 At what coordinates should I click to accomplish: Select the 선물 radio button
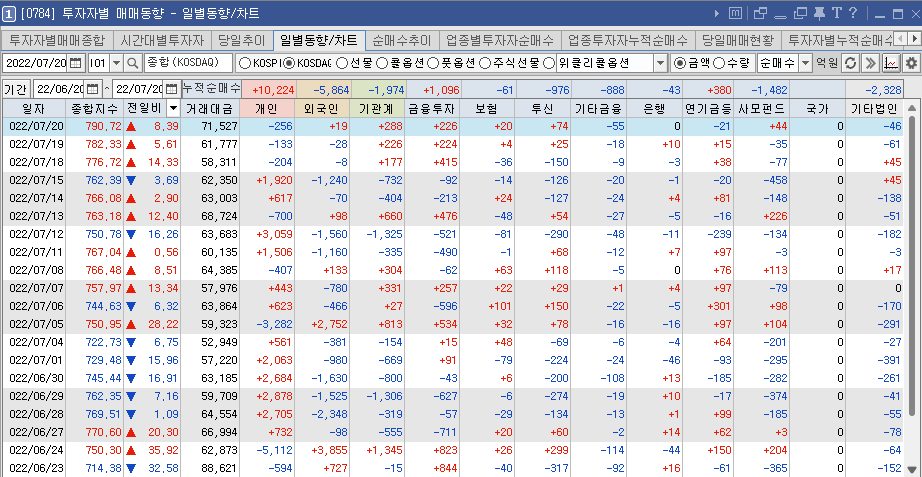point(341,63)
